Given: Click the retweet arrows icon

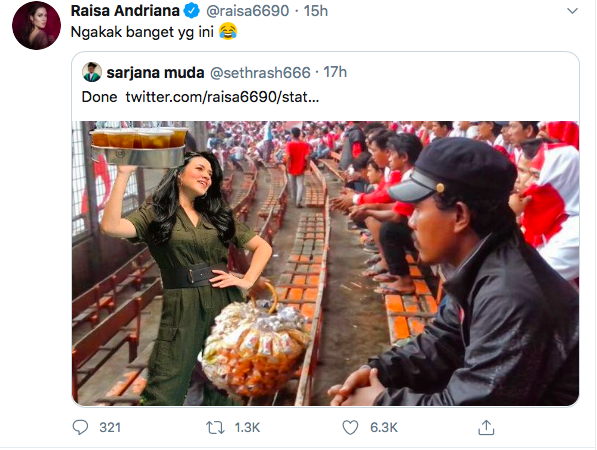Looking at the screenshot, I should [x=215, y=428].
